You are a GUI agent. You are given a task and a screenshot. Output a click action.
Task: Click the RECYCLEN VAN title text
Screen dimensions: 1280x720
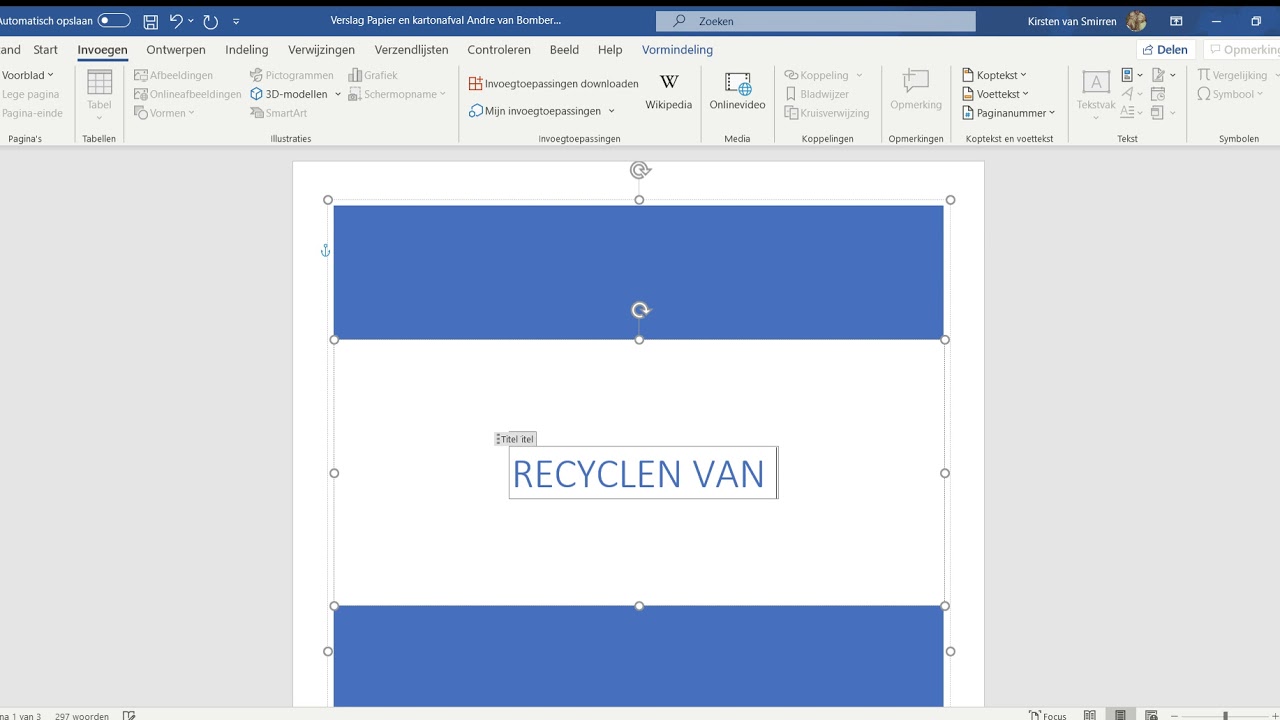[x=638, y=474]
